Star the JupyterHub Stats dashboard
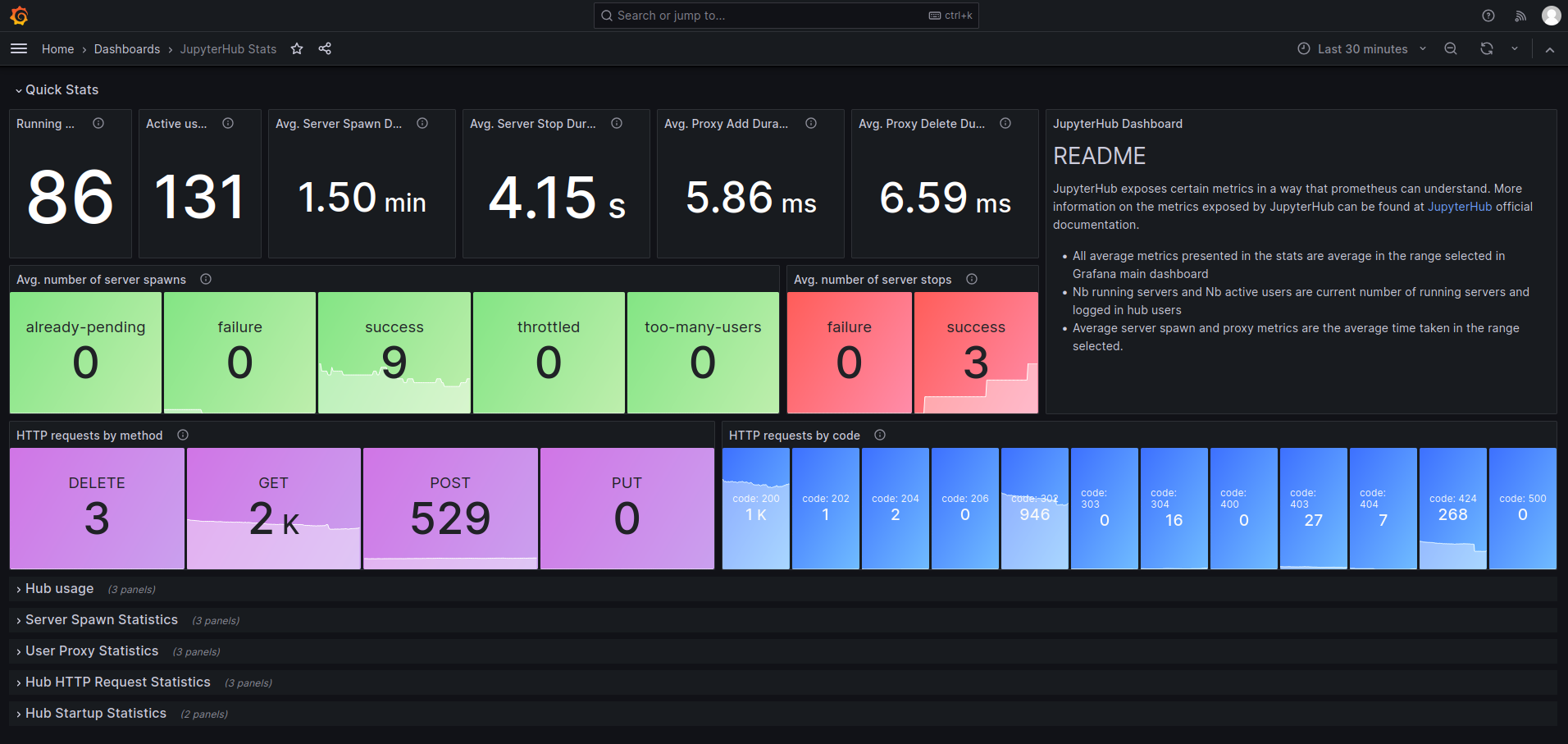 [x=297, y=49]
